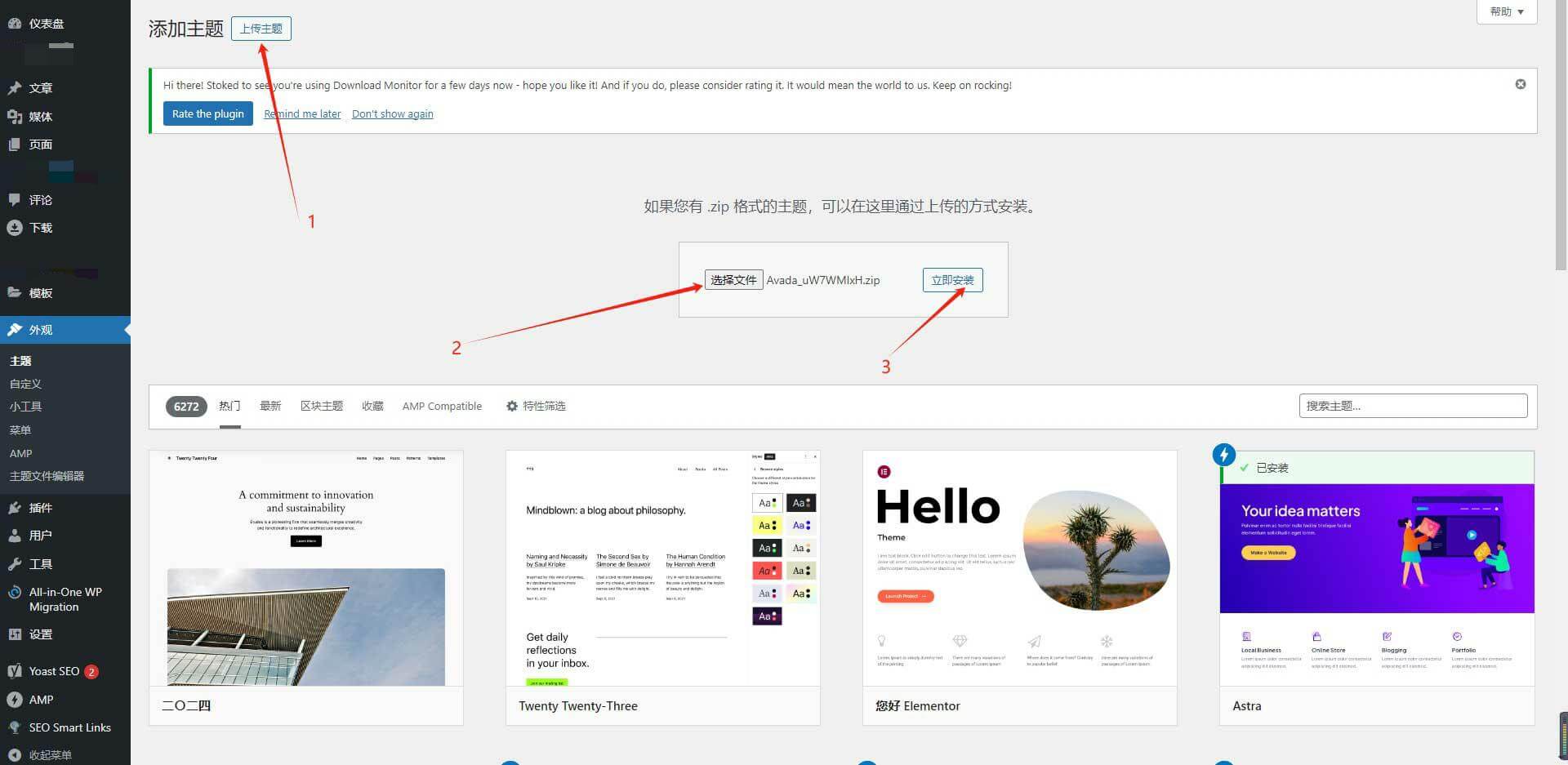Viewport: 1568px width, 765px height.
Task: Click the Pages (页面) icon
Action: tap(15, 145)
